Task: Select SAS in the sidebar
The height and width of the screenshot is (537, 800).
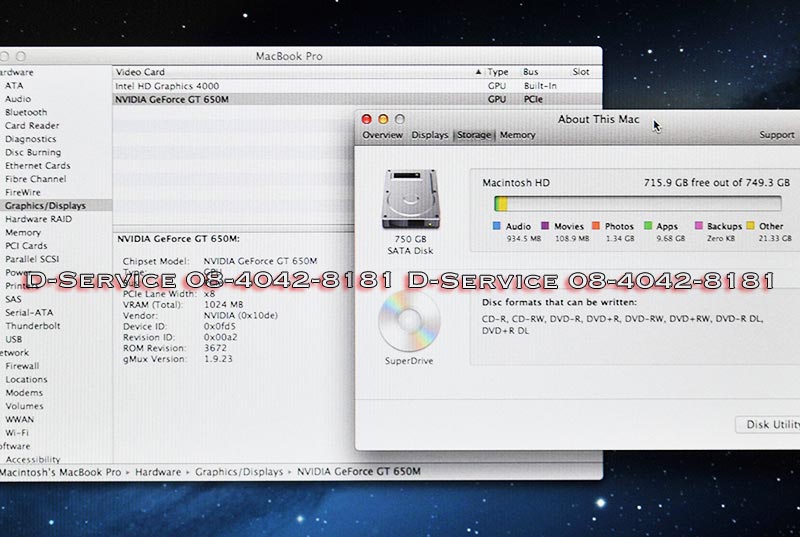Action: (13, 299)
